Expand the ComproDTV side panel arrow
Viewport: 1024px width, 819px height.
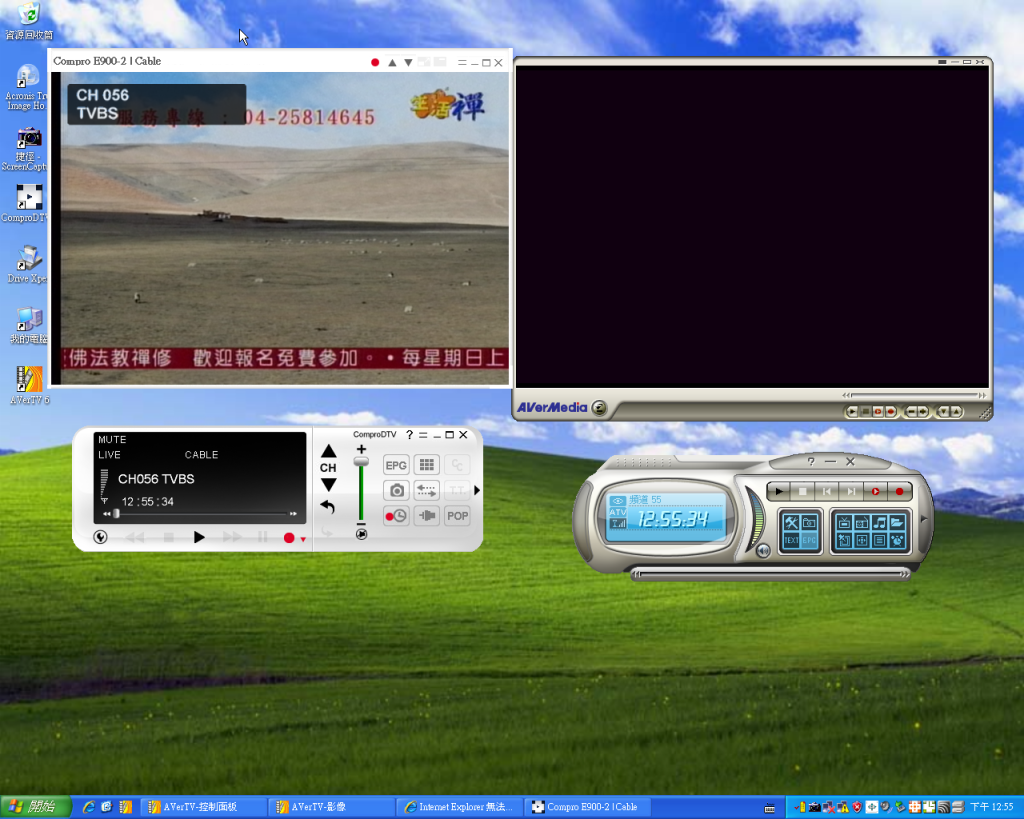click(x=477, y=490)
